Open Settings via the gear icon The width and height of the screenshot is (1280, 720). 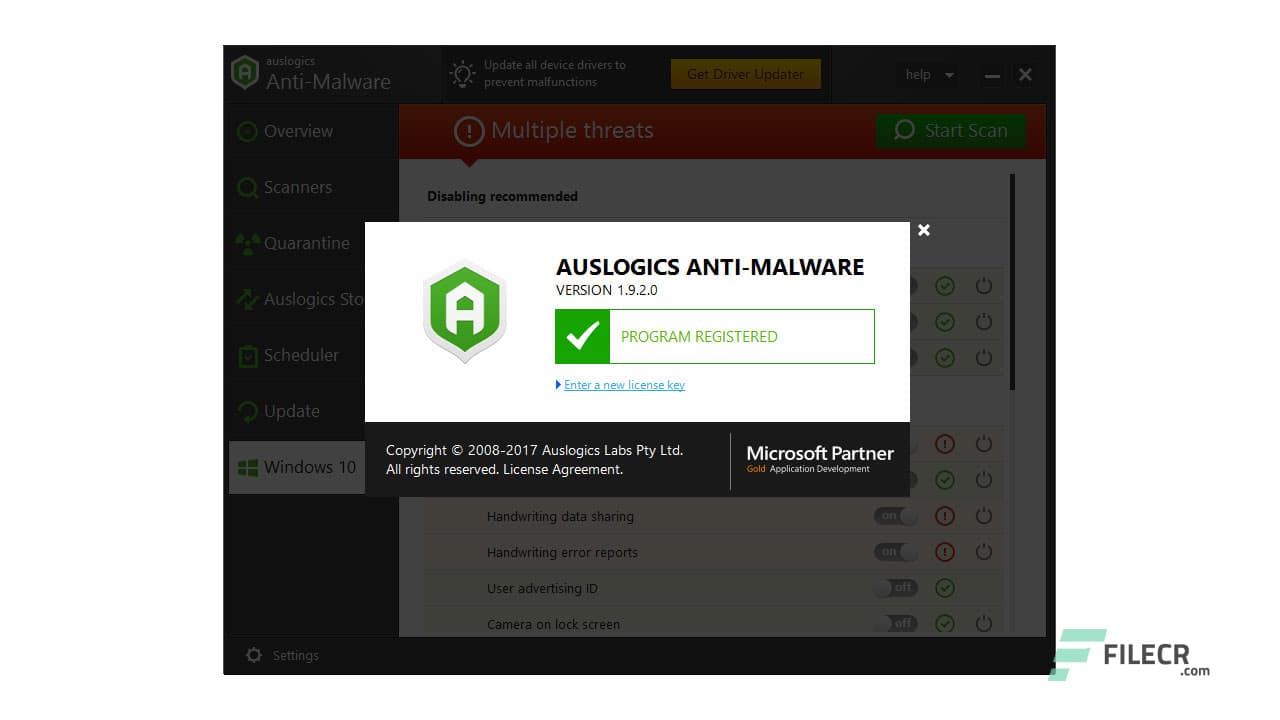tap(255, 655)
